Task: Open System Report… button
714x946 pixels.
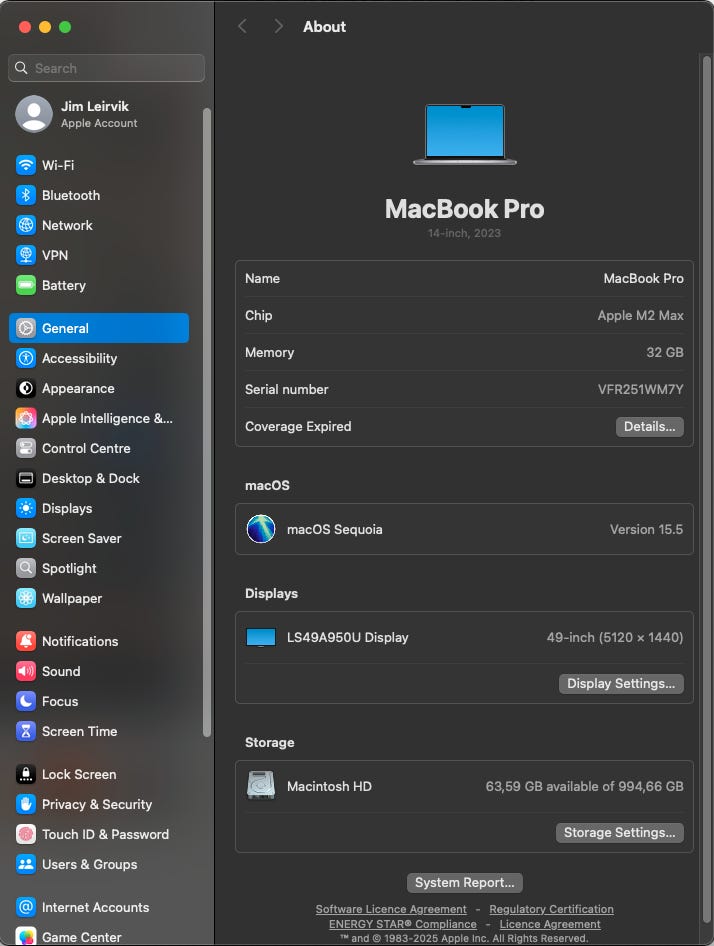Action: 465,883
